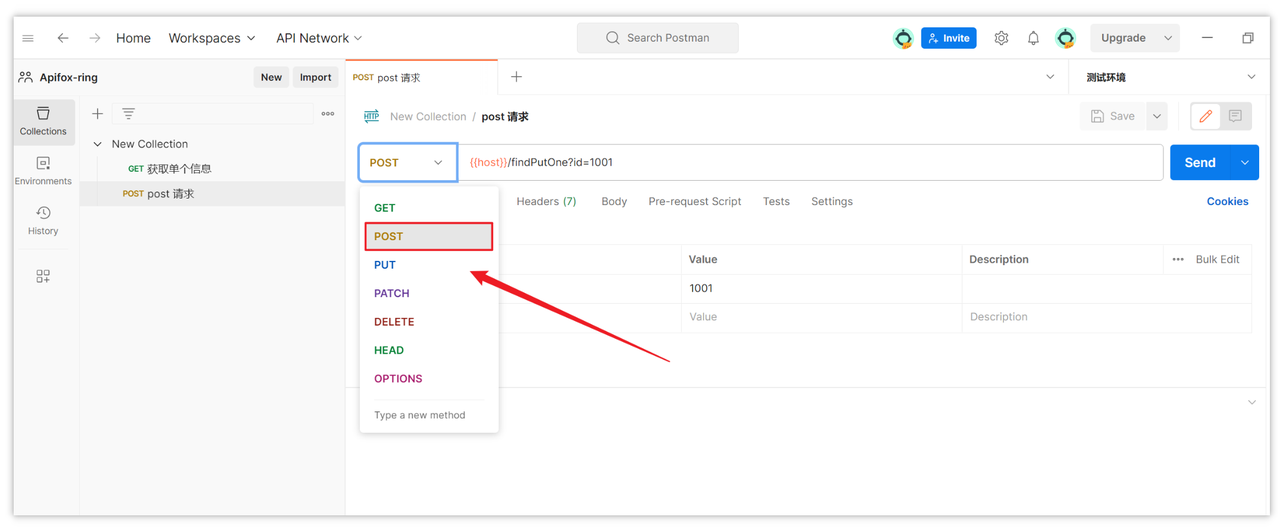Open the Cookies link

pyautogui.click(x=1227, y=201)
